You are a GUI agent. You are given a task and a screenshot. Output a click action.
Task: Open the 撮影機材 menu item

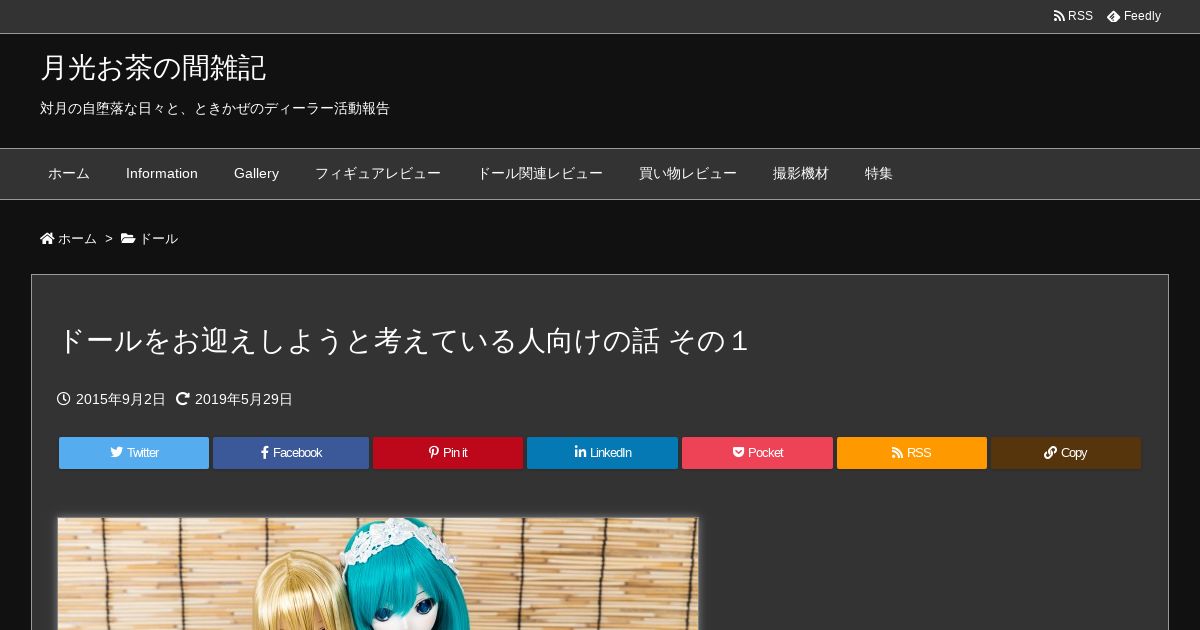pyautogui.click(x=801, y=174)
